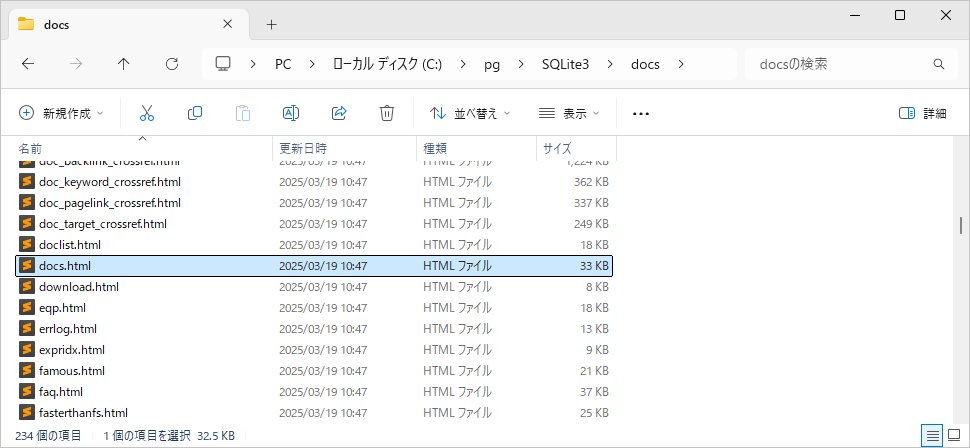The image size is (970, 448).
Task: Open the 新規作成 dropdown menu
Action: (61, 113)
